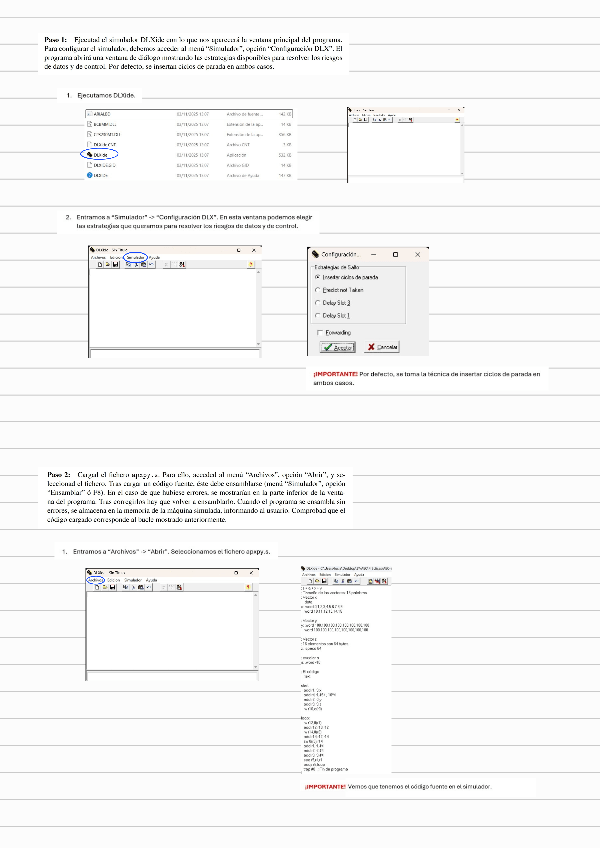Click yellow help icon in window with circled Simulador
This screenshot has width=600, height=848.
point(249,264)
